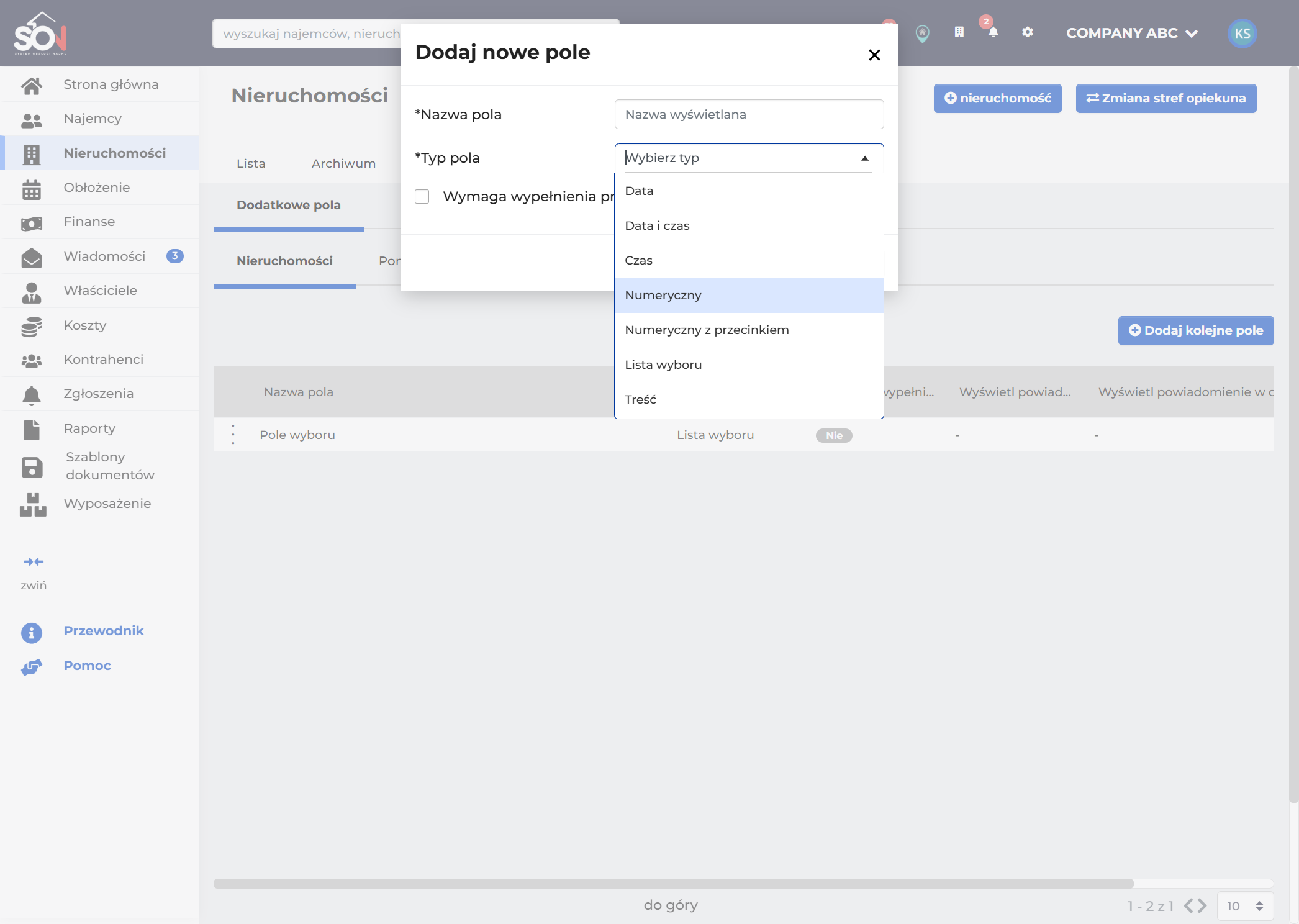Select Nieruchomości sub-tab
Viewport: 1299px width, 924px height.
[x=284, y=261]
